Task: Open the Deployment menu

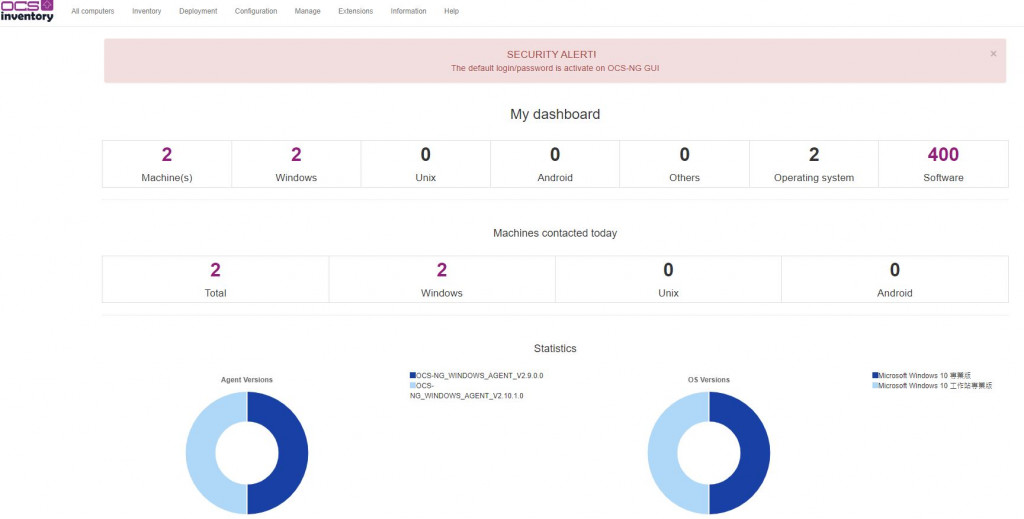Action: (x=198, y=11)
